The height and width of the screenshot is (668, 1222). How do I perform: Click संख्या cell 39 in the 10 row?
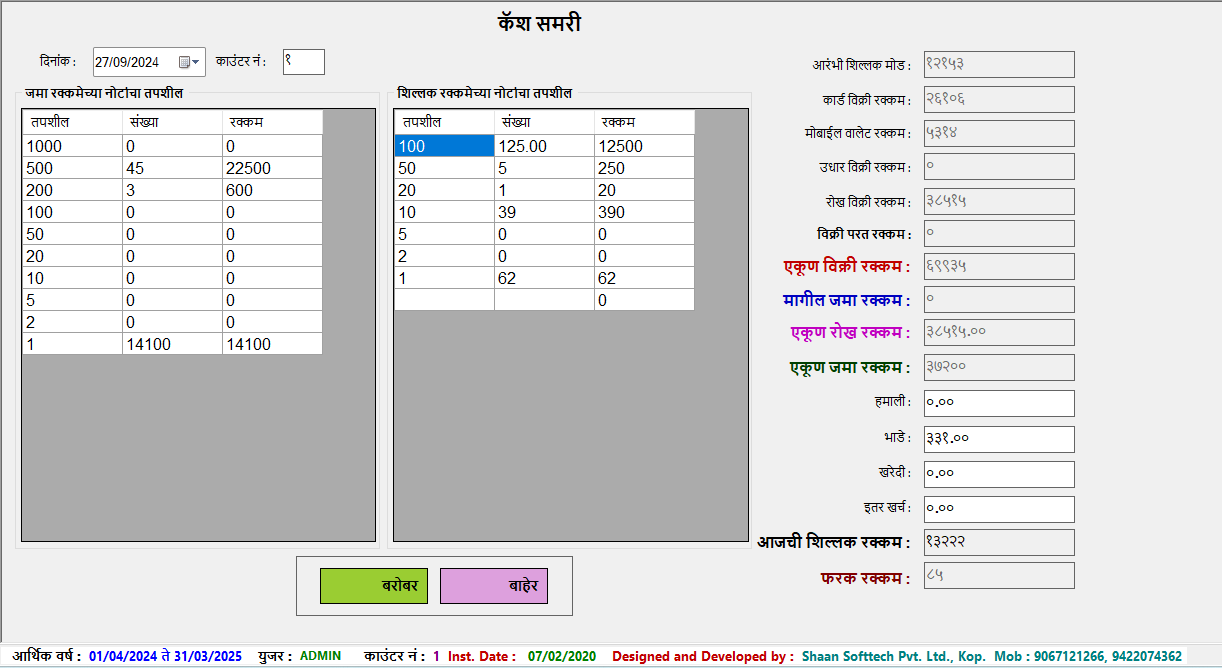pos(543,212)
